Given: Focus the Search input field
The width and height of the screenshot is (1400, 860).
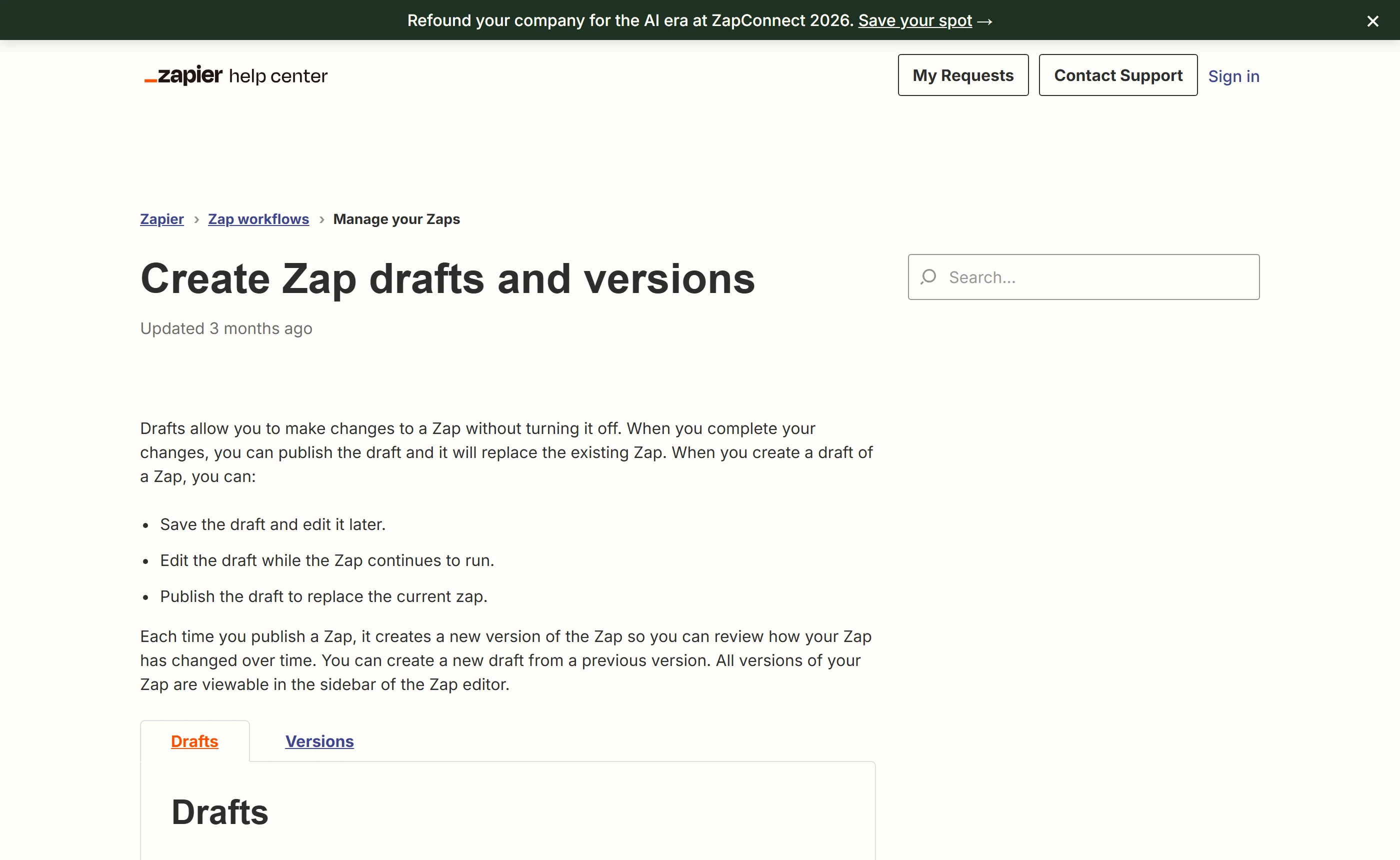Looking at the screenshot, I should coord(1083,277).
